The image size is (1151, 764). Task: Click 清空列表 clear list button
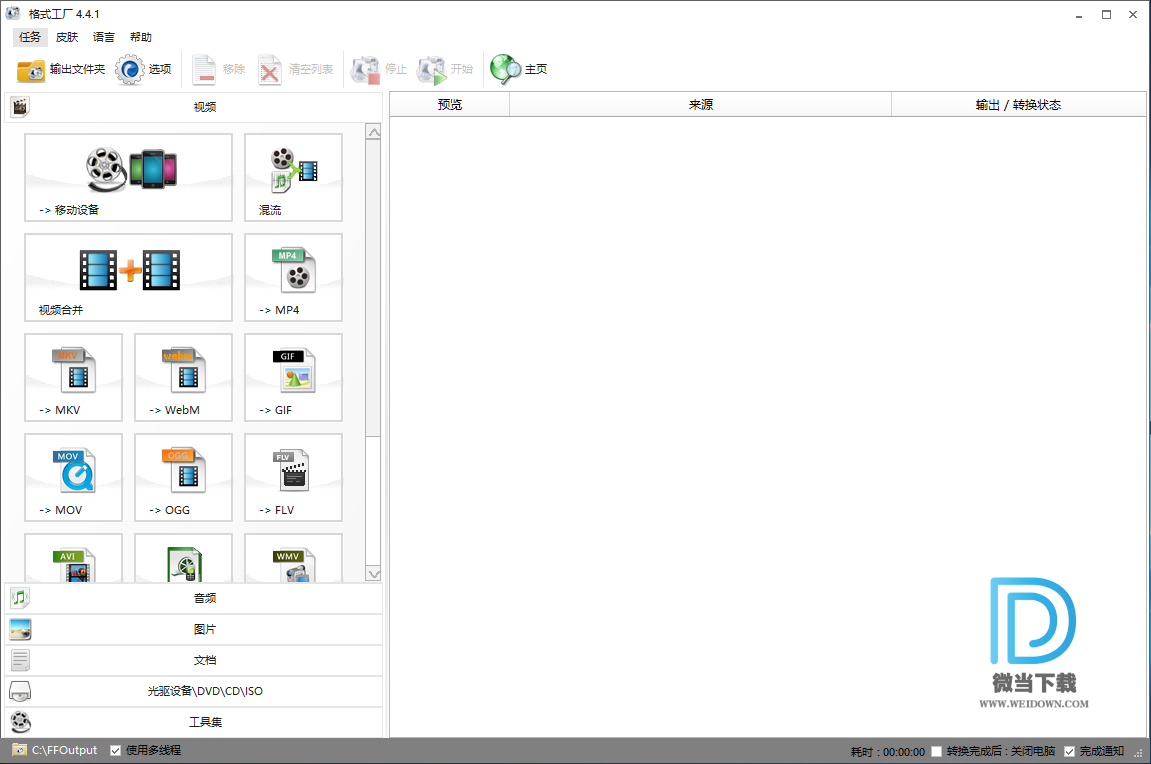point(296,69)
